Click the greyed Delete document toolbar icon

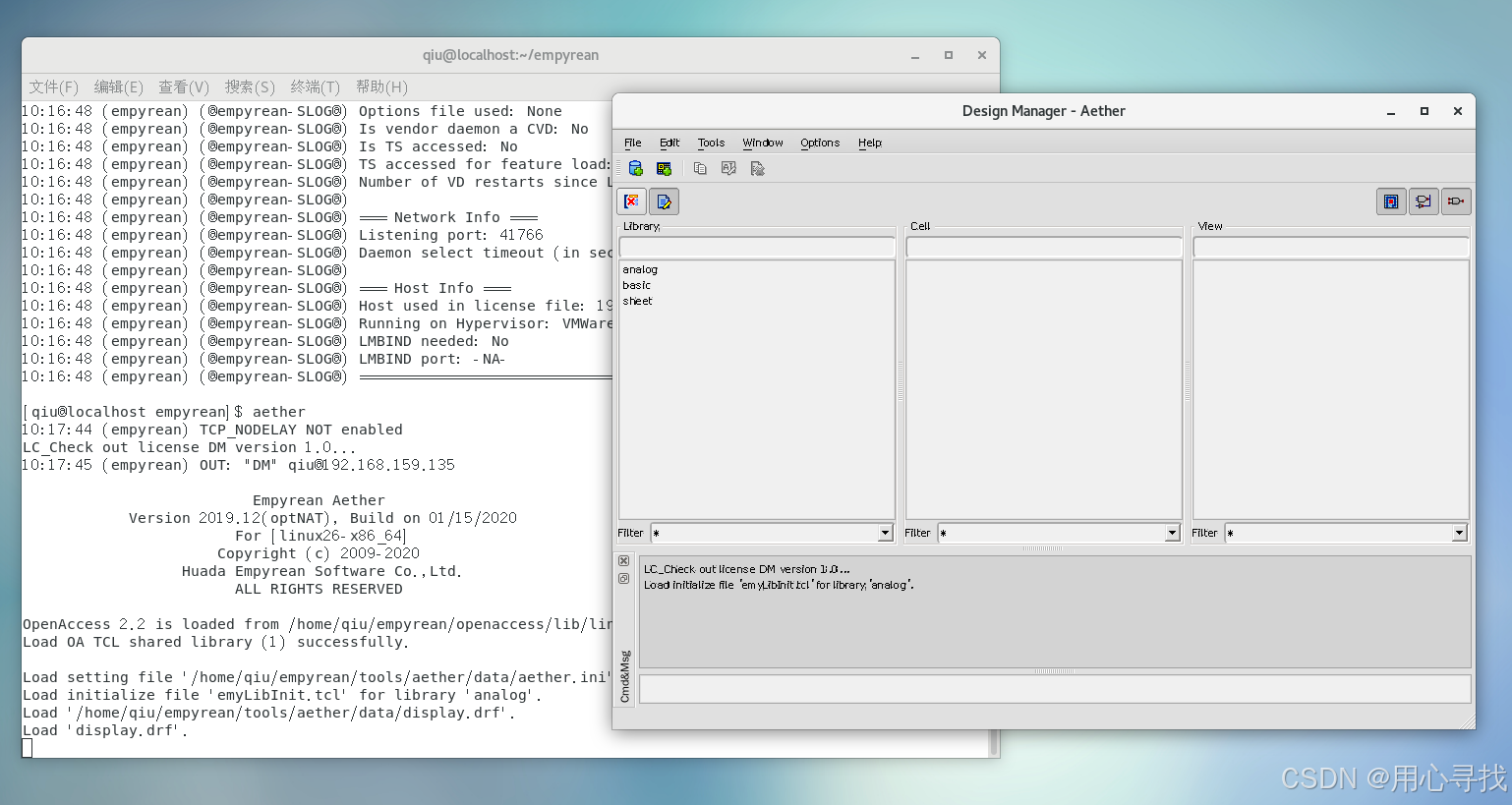tap(757, 168)
